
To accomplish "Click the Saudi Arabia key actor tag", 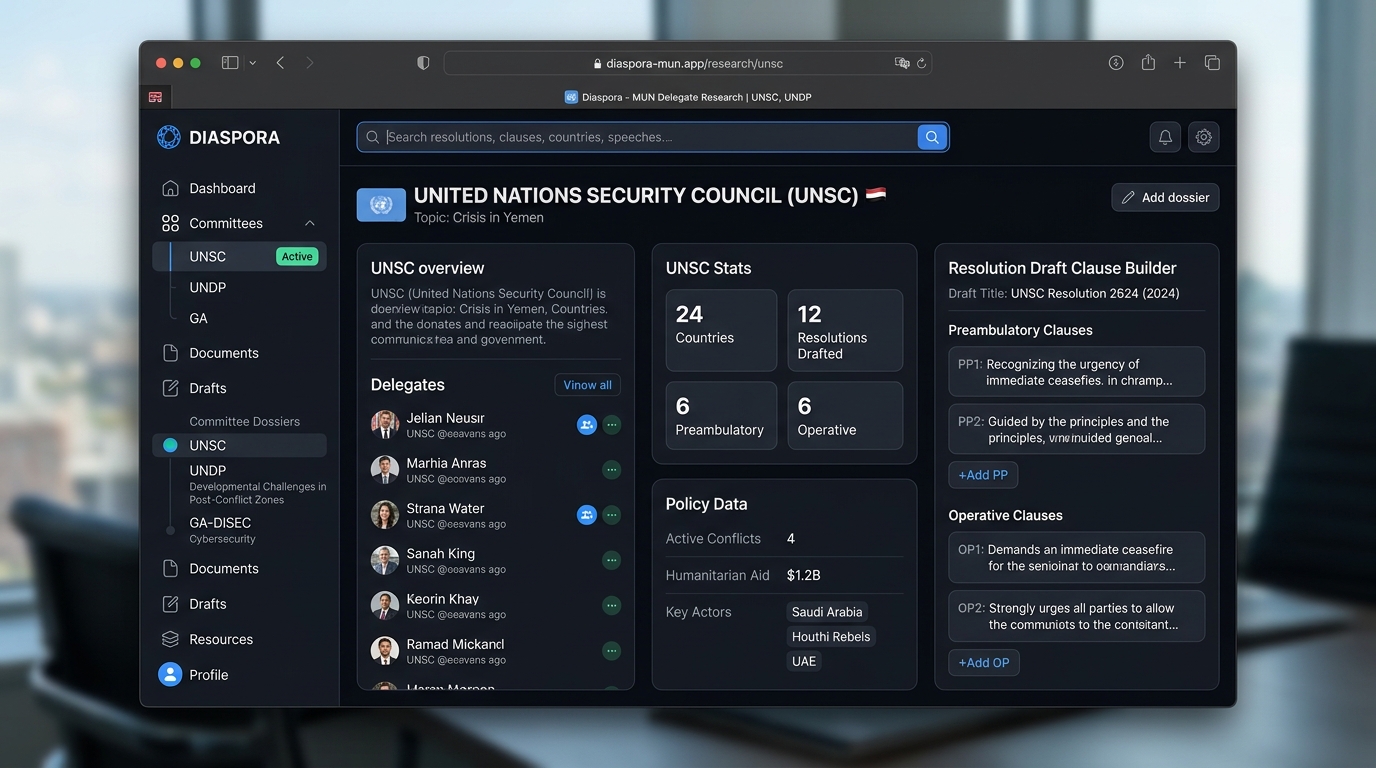I will click(827, 612).
